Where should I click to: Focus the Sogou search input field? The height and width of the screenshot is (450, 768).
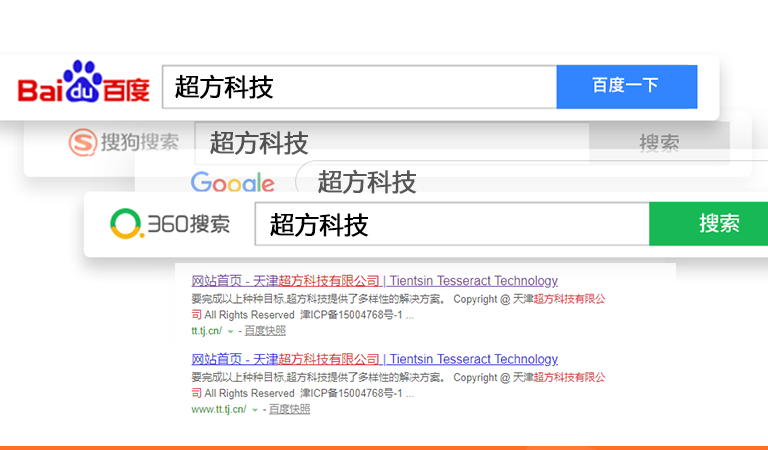click(x=392, y=142)
